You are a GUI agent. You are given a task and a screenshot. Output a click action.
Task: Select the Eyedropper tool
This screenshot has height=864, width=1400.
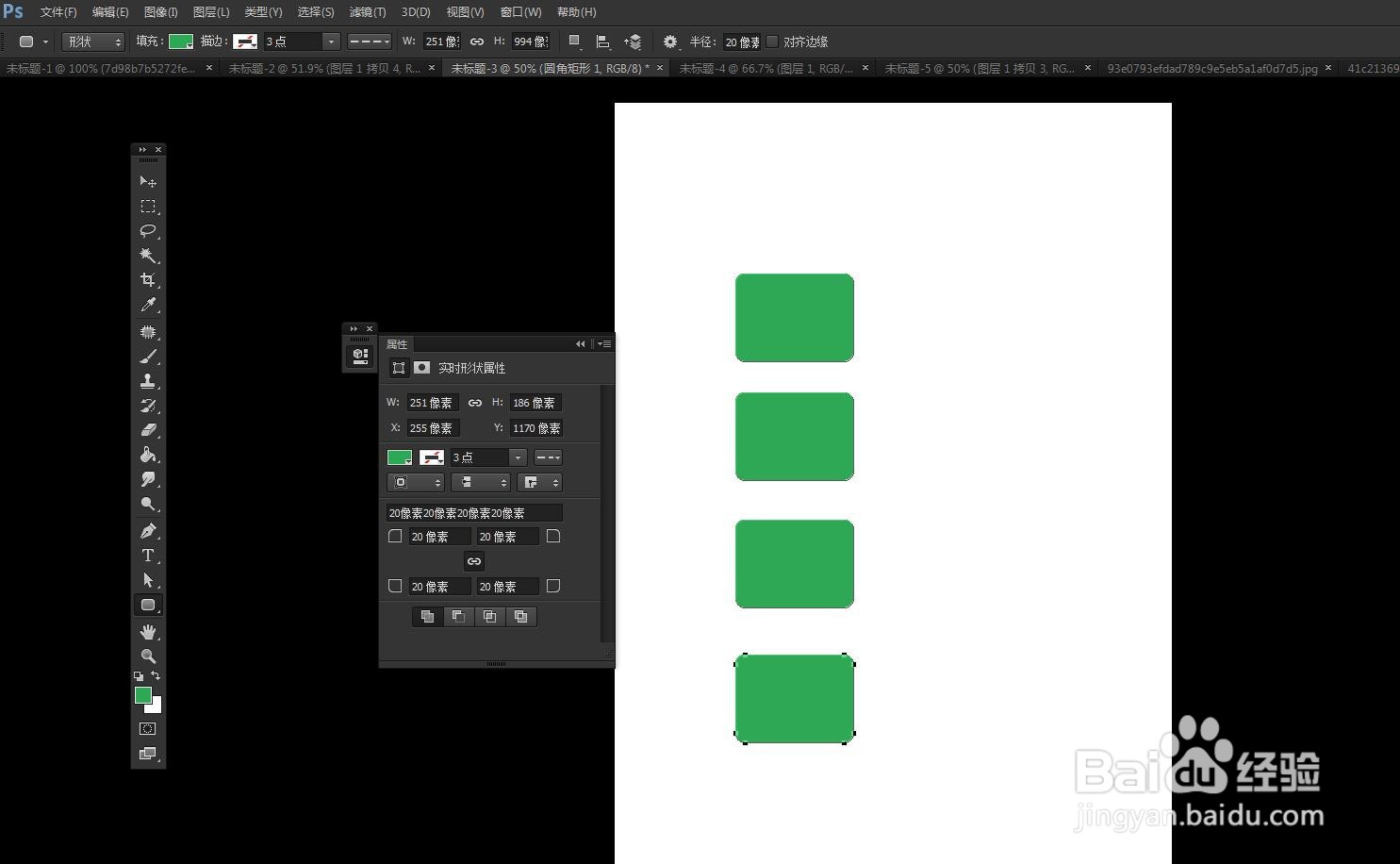coord(148,305)
